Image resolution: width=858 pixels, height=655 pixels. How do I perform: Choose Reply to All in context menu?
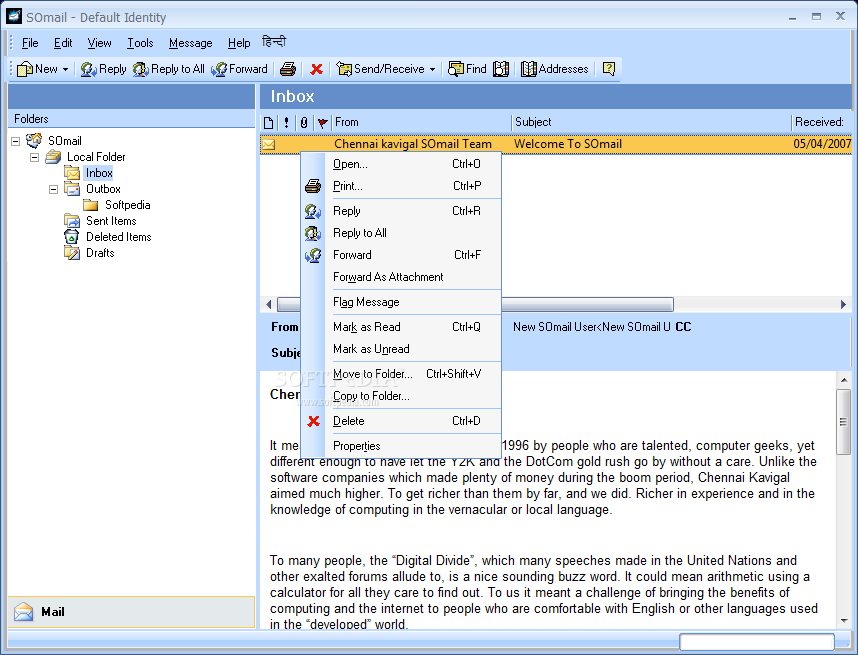(401, 233)
